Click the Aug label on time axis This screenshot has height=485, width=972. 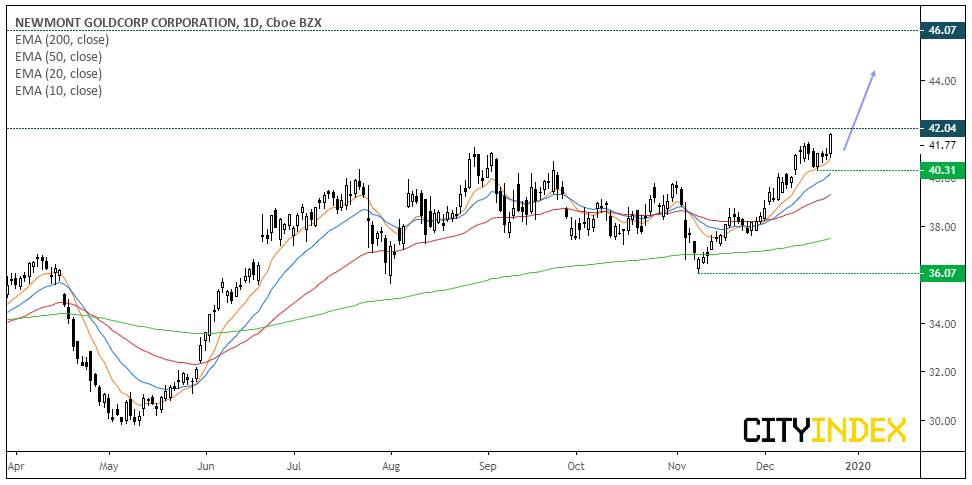coord(391,465)
